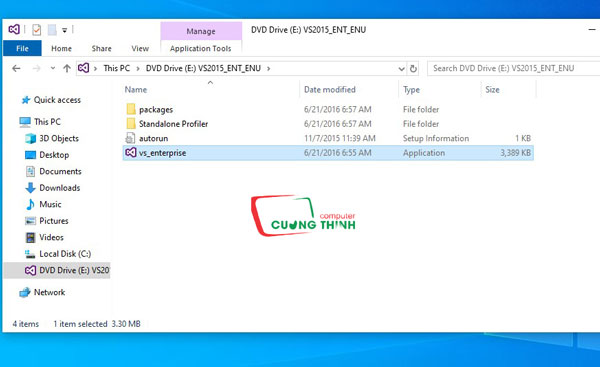This screenshot has width=600, height=367.
Task: Go up one folder level
Action: coord(67,69)
